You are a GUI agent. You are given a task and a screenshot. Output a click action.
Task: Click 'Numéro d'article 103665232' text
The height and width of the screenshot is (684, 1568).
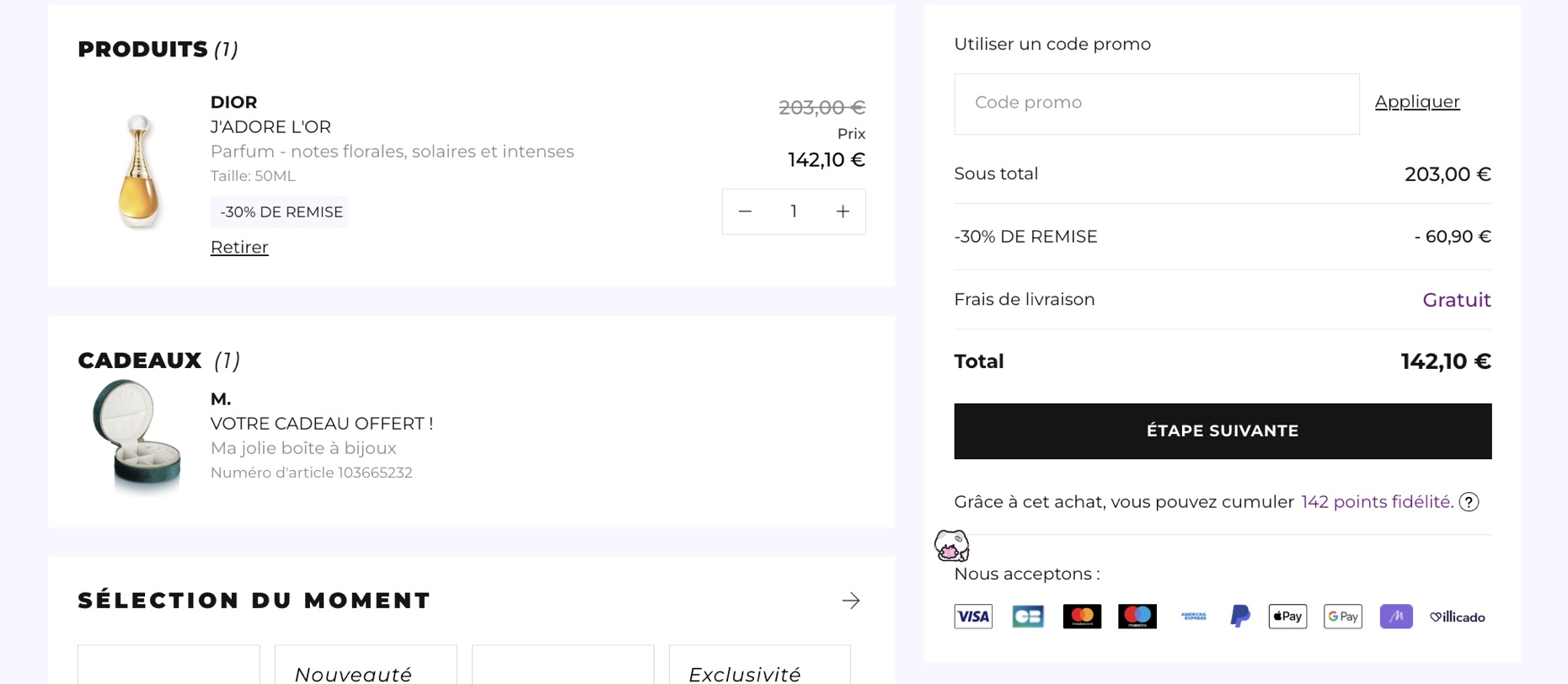[x=311, y=473]
